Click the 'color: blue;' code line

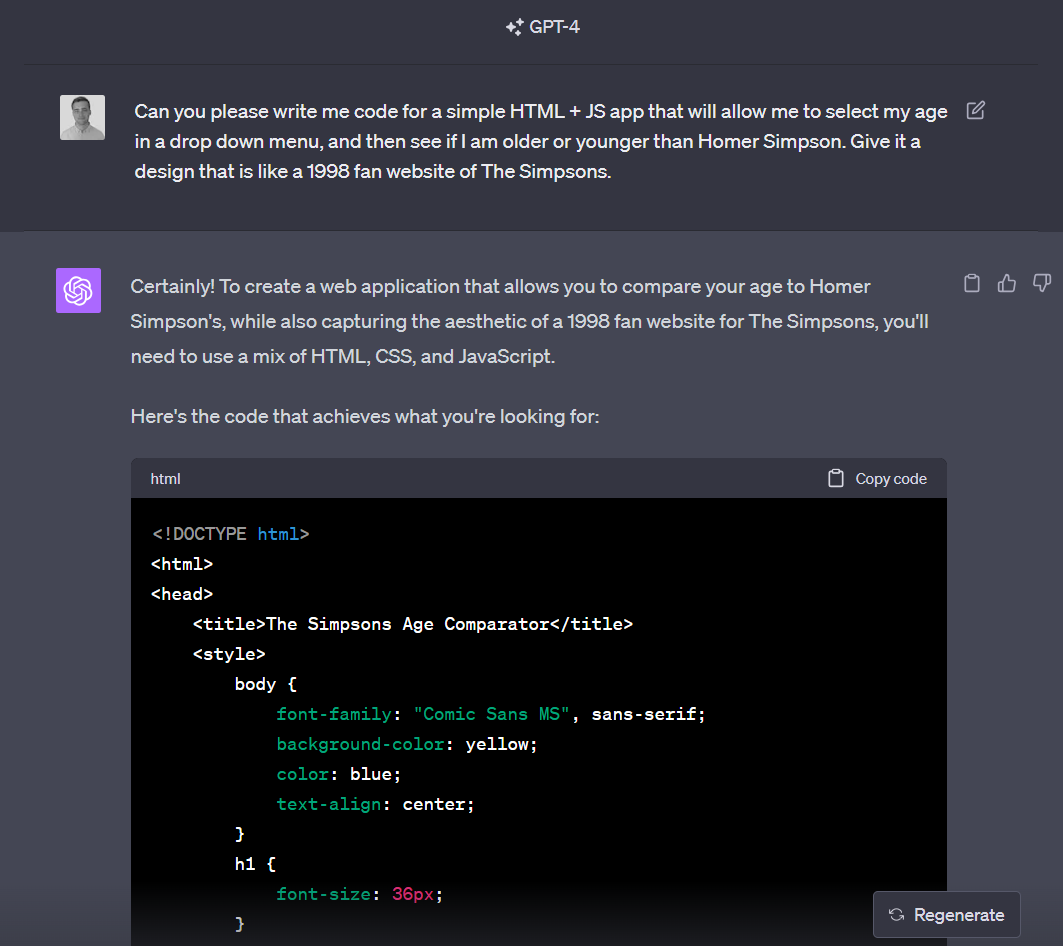pyautogui.click(x=339, y=774)
